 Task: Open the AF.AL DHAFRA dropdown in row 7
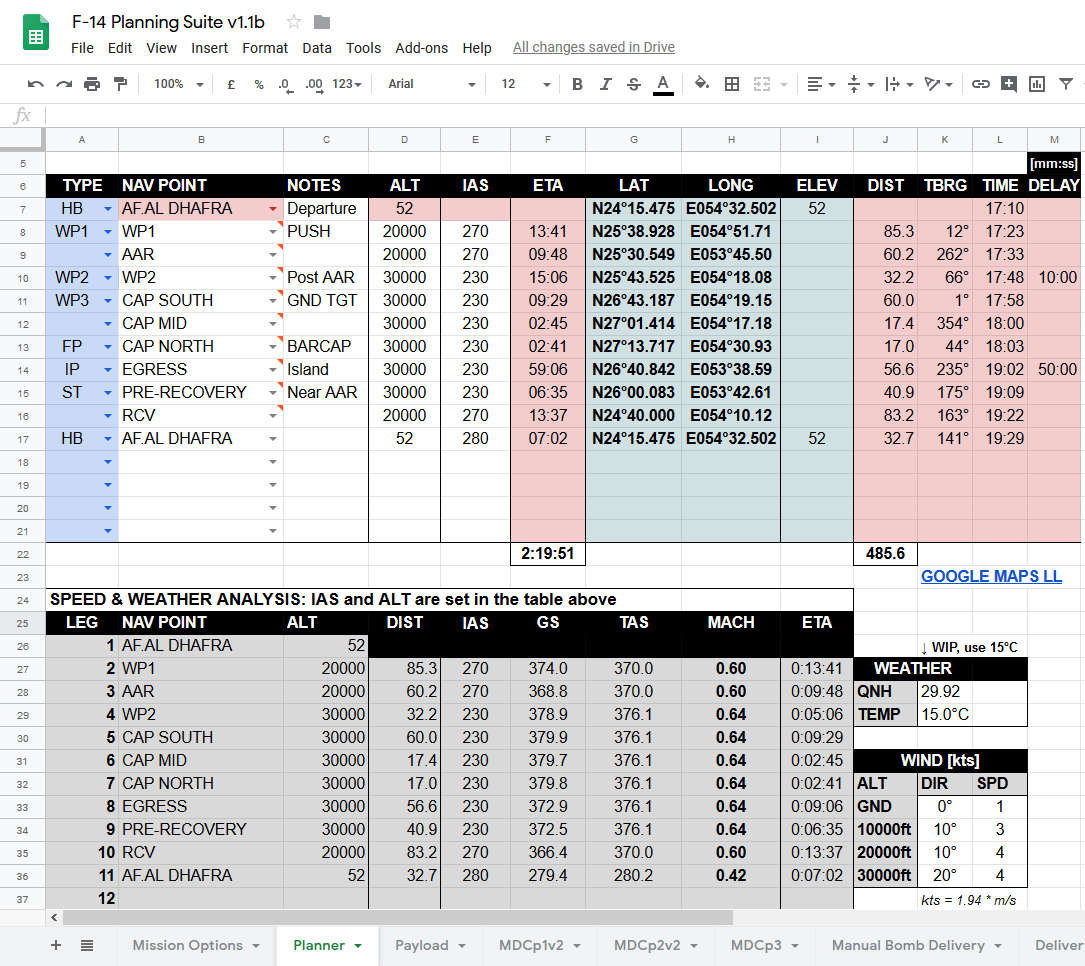pos(273,209)
